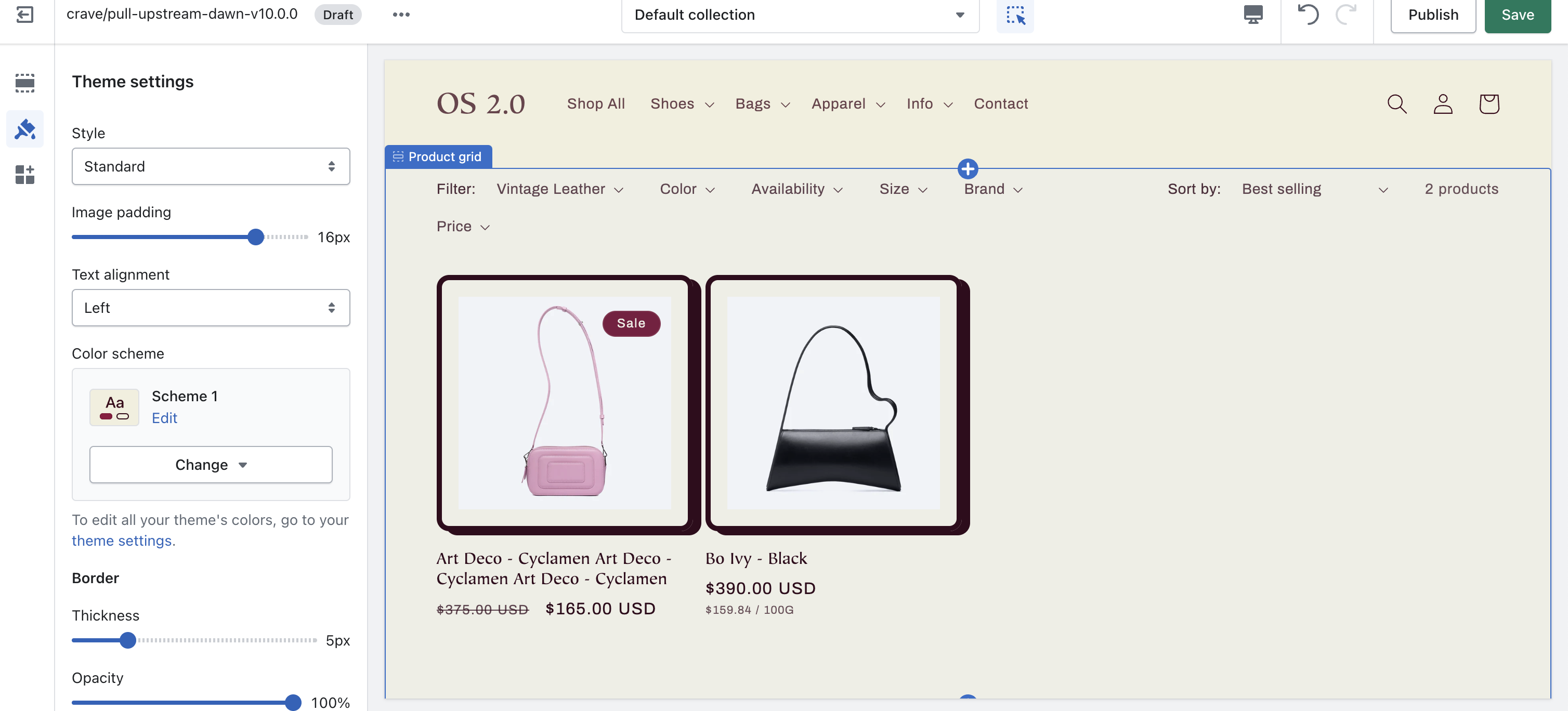Click the exit editor back icon

point(24,15)
